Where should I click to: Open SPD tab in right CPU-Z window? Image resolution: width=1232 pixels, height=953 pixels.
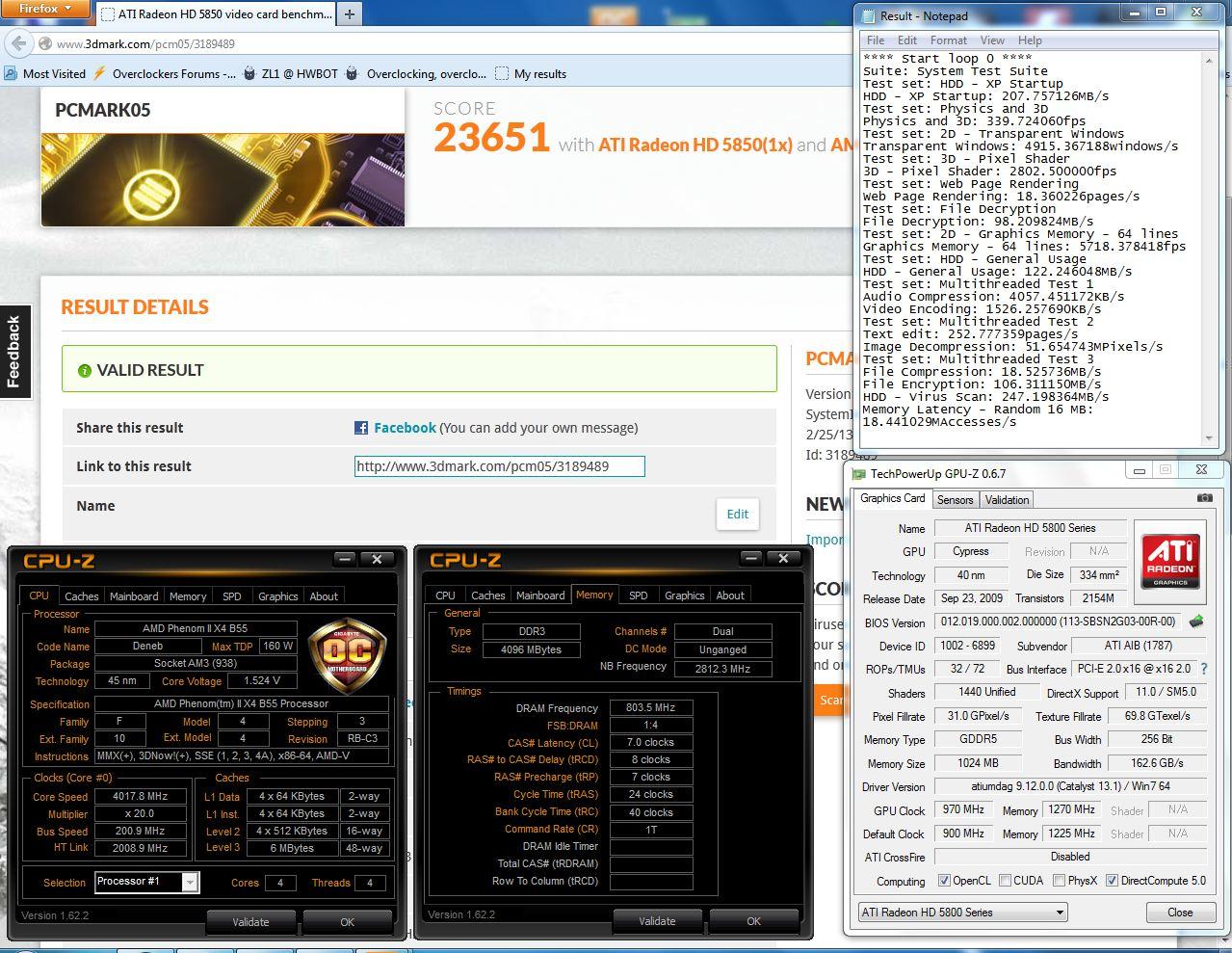638,596
